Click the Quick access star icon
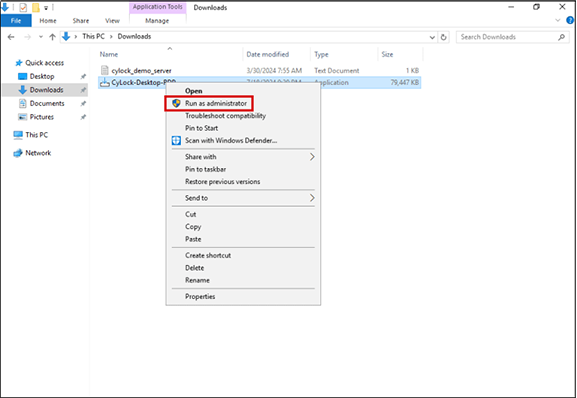 pyautogui.click(x=19, y=63)
